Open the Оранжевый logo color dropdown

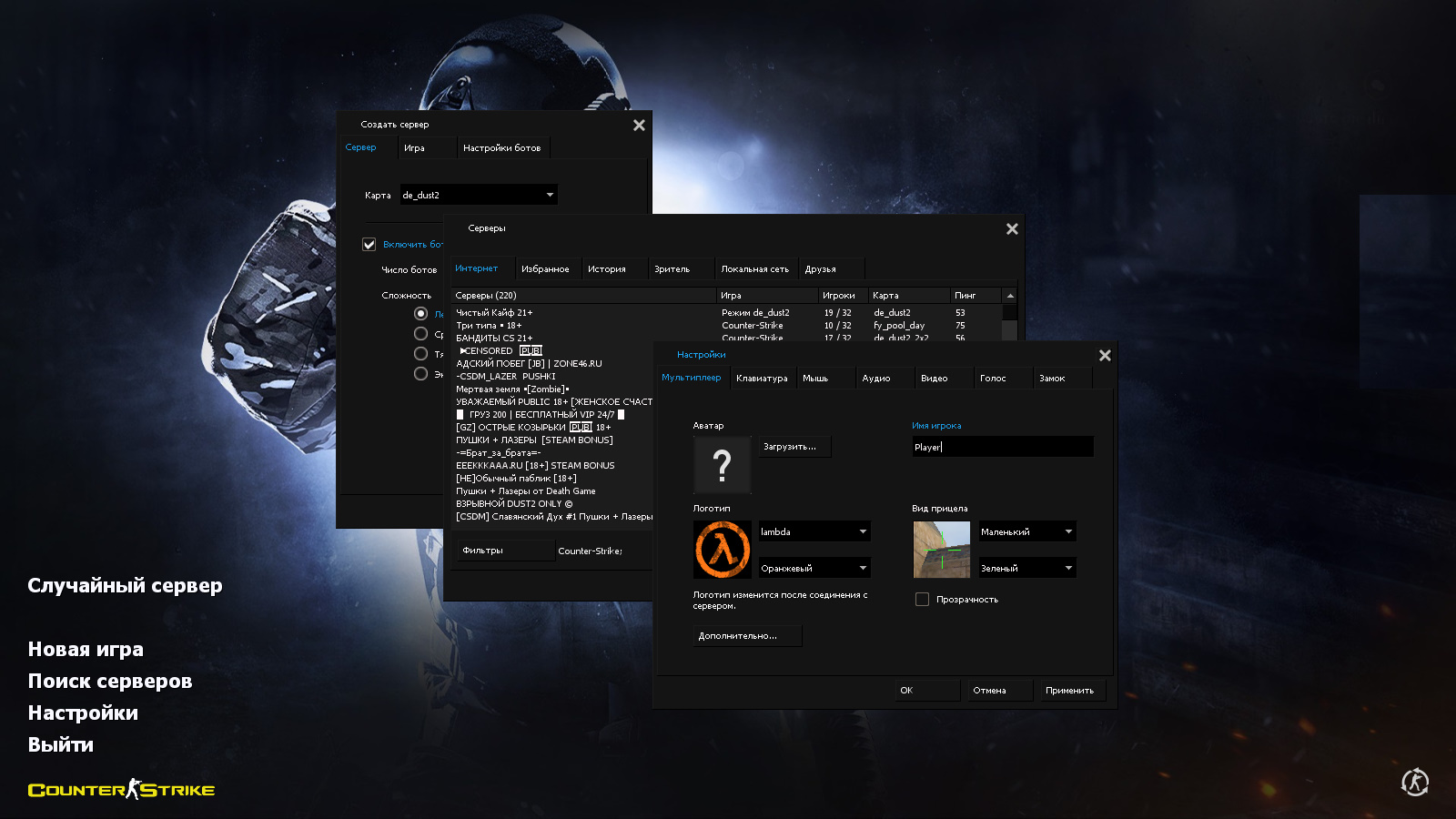click(814, 568)
